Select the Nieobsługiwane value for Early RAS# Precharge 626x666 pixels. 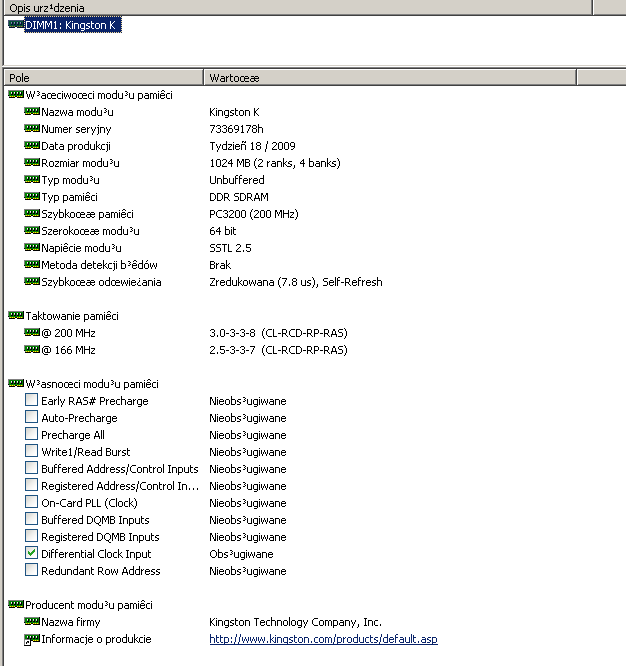(248, 401)
